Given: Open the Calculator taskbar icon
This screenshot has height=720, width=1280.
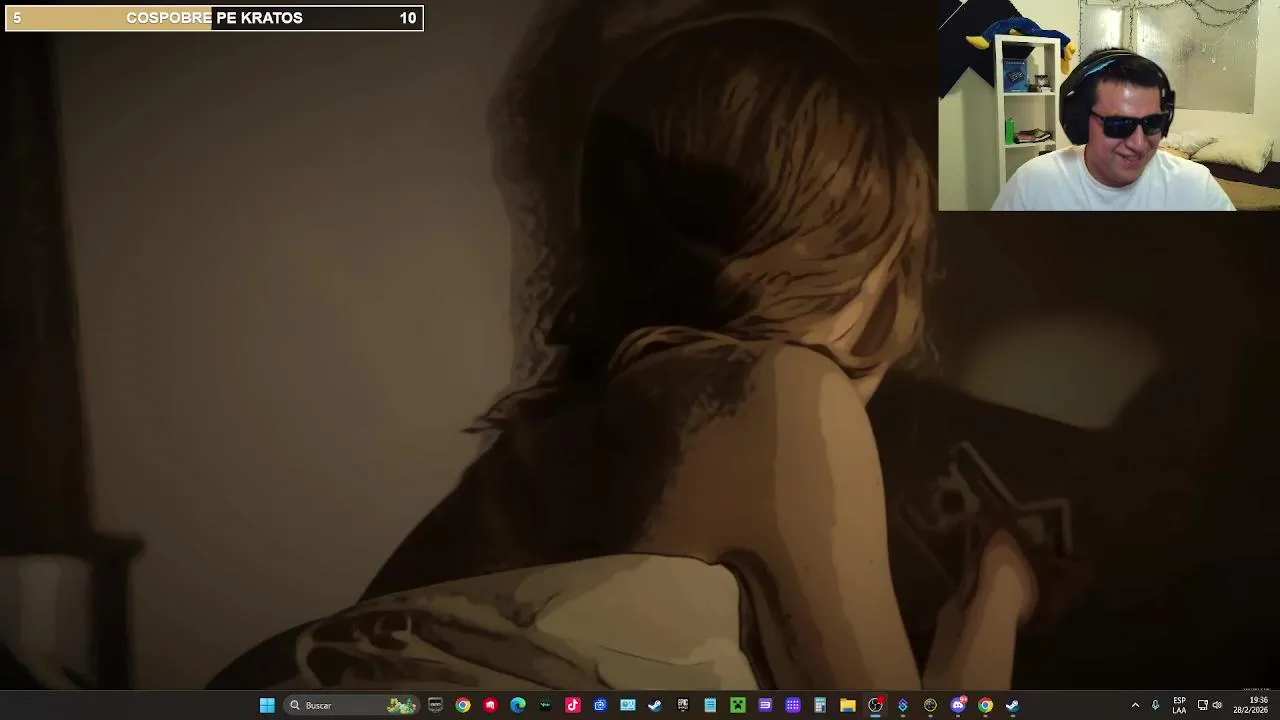Looking at the screenshot, I should click(820, 705).
